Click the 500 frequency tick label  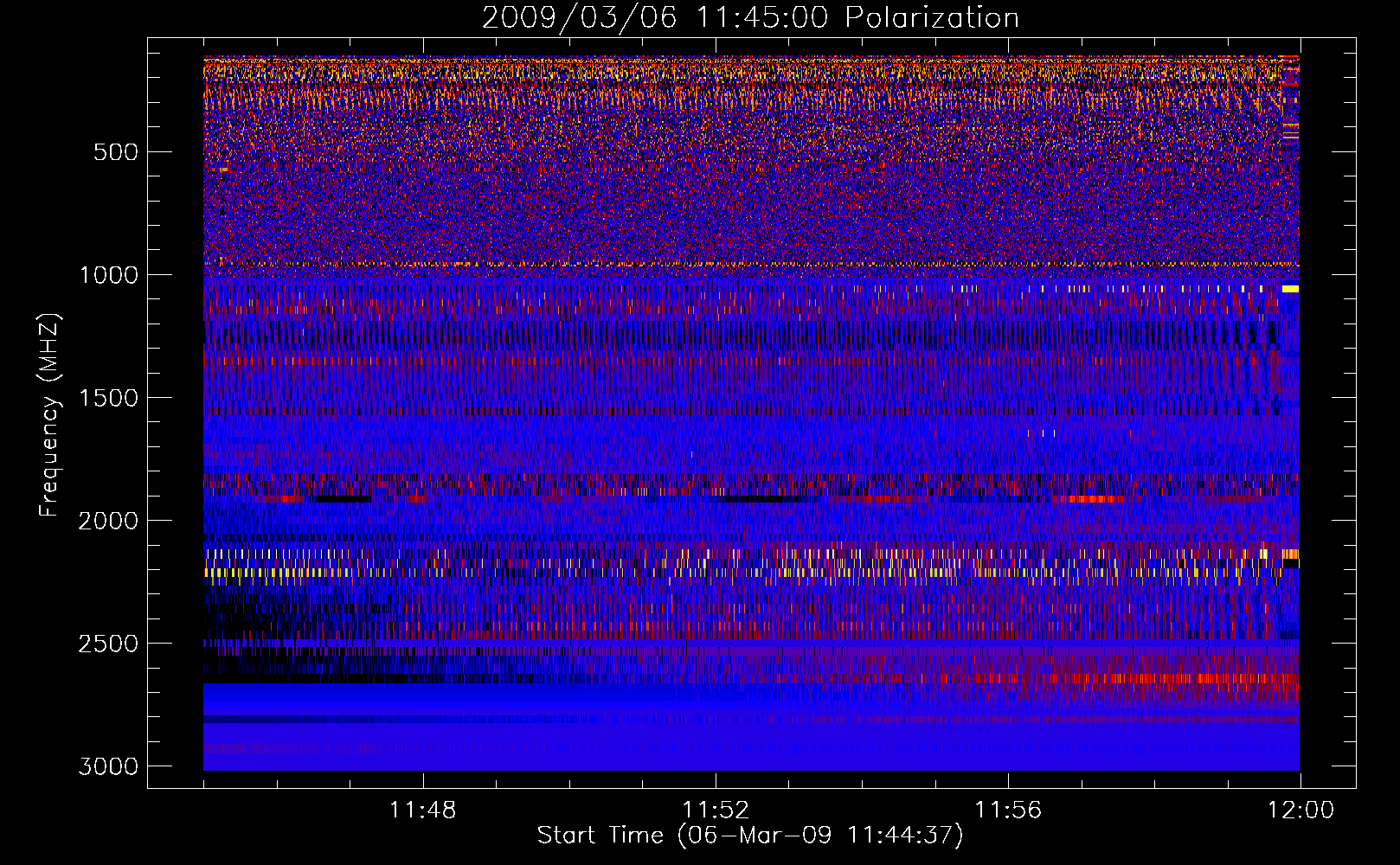[x=116, y=152]
